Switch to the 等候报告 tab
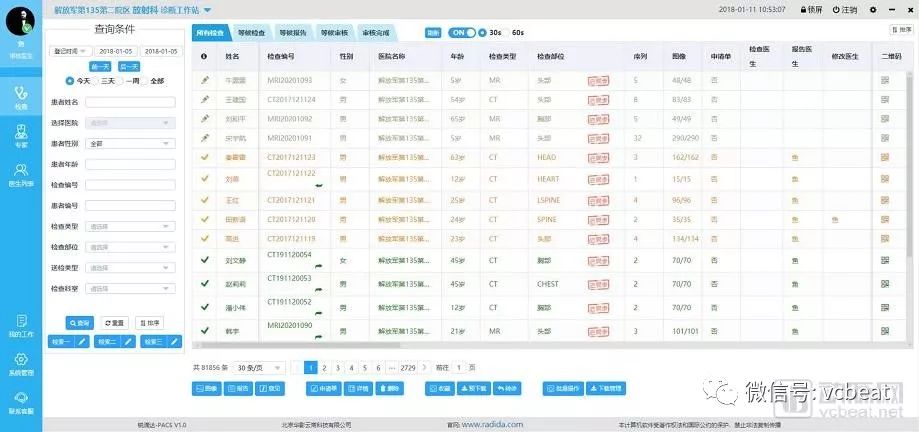The width and height of the screenshot is (919, 432). tap(292, 33)
